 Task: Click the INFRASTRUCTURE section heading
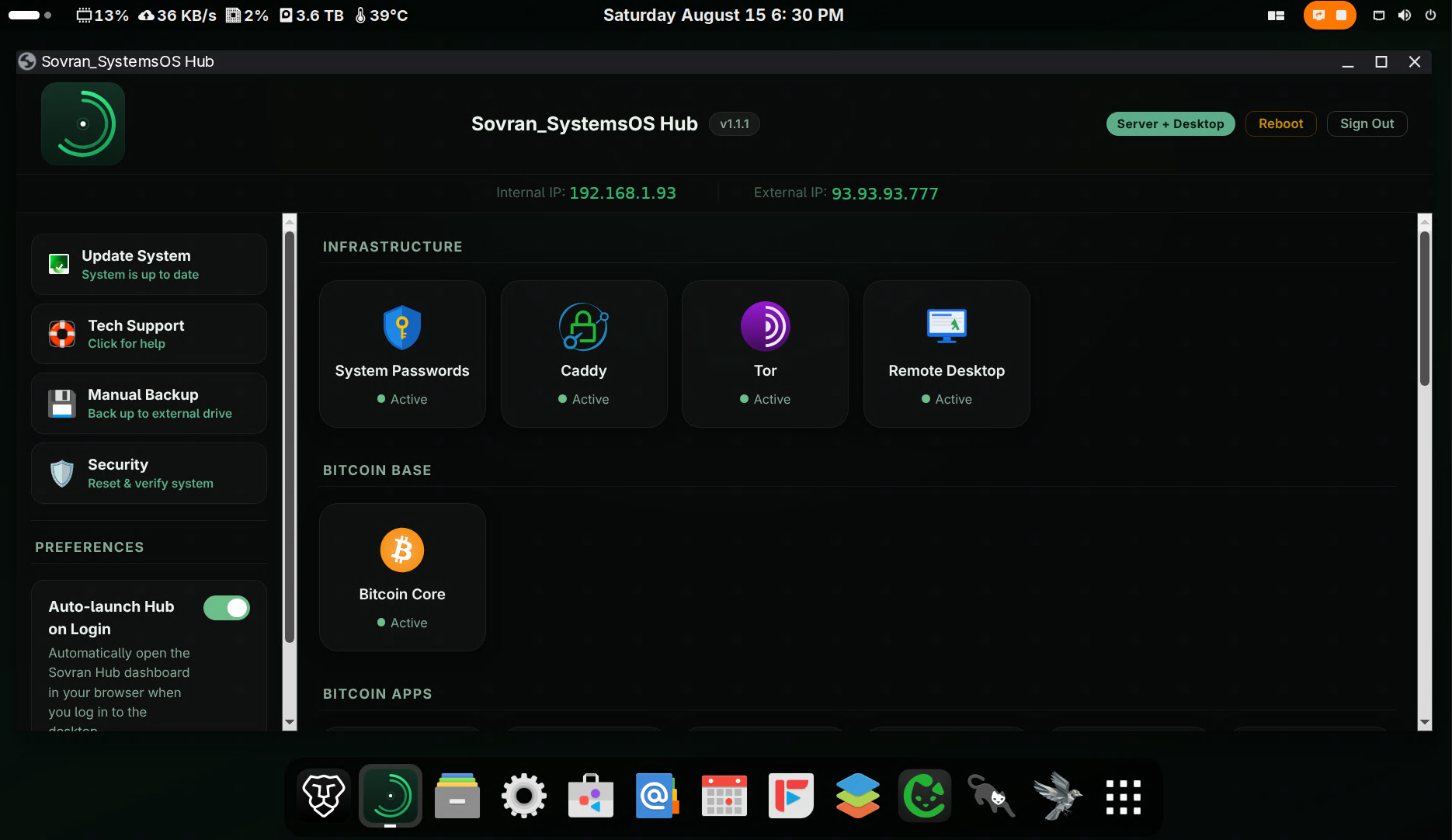pyautogui.click(x=393, y=247)
